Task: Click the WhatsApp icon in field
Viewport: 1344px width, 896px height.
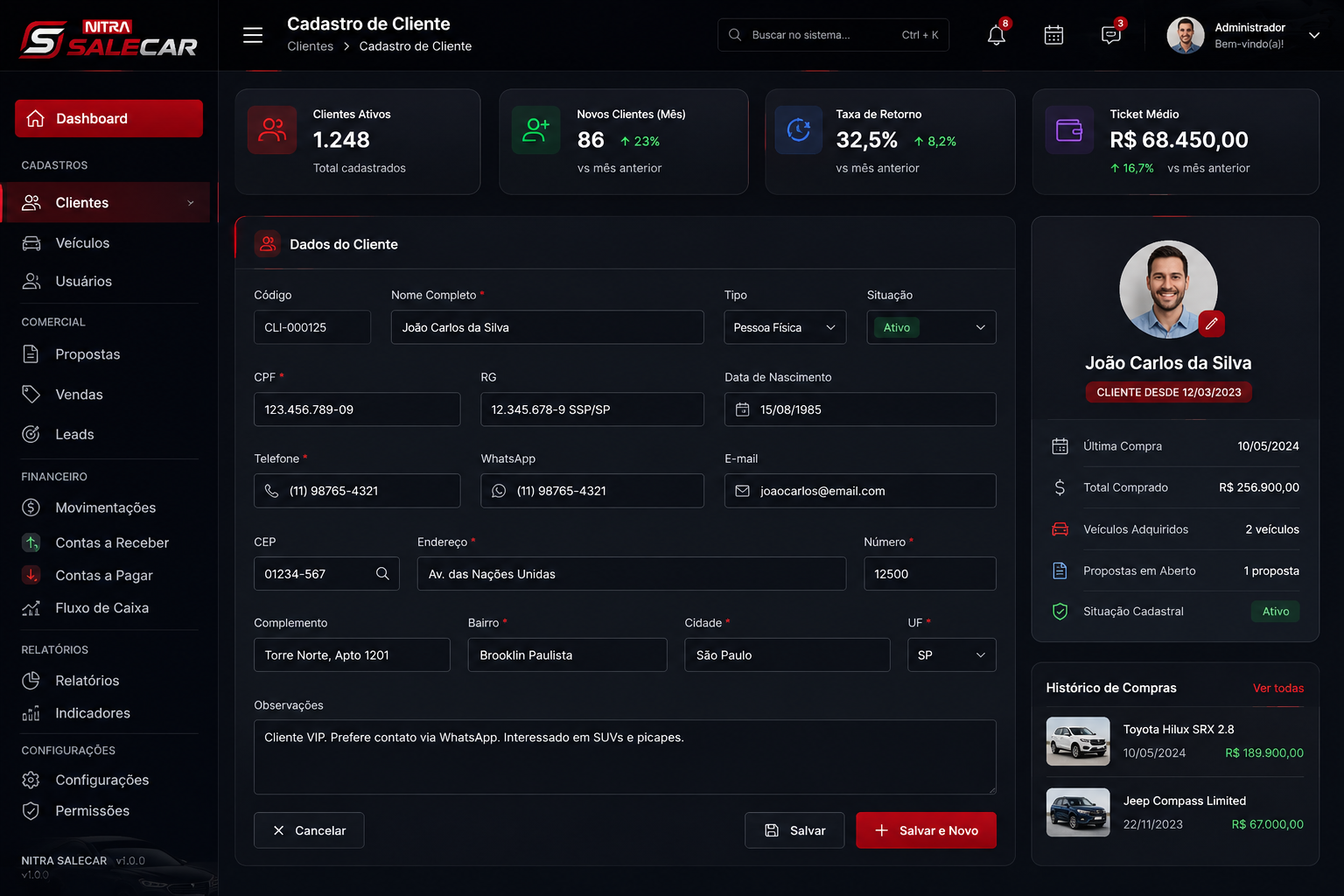Action: coord(499,491)
